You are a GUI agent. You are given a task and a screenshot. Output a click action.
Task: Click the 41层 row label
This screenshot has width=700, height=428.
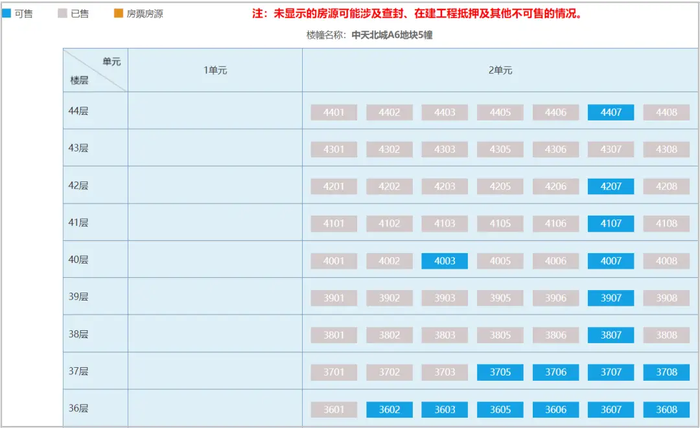pyautogui.click(x=78, y=222)
